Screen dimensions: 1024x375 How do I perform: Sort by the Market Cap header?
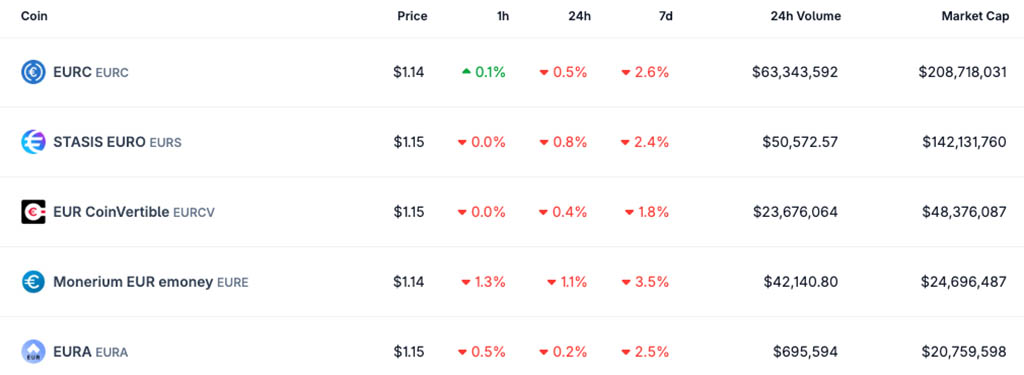point(975,16)
